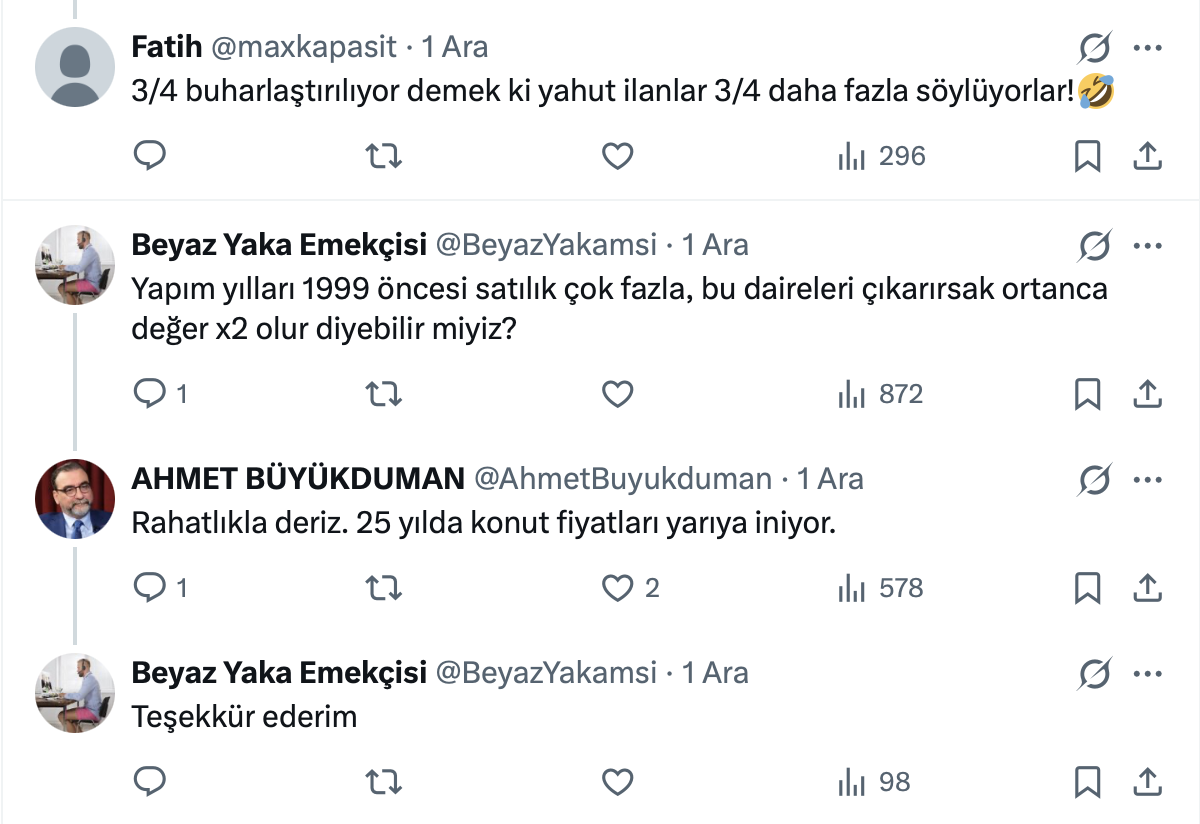Bookmark the Teşekkür ederim tweet
This screenshot has width=1200, height=824.
pos(1087,782)
